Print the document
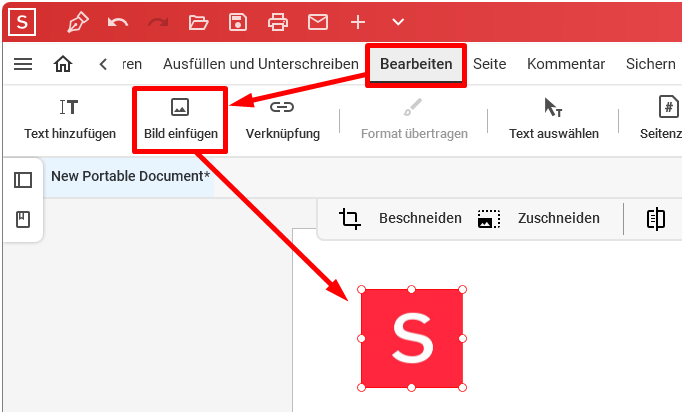 point(278,22)
